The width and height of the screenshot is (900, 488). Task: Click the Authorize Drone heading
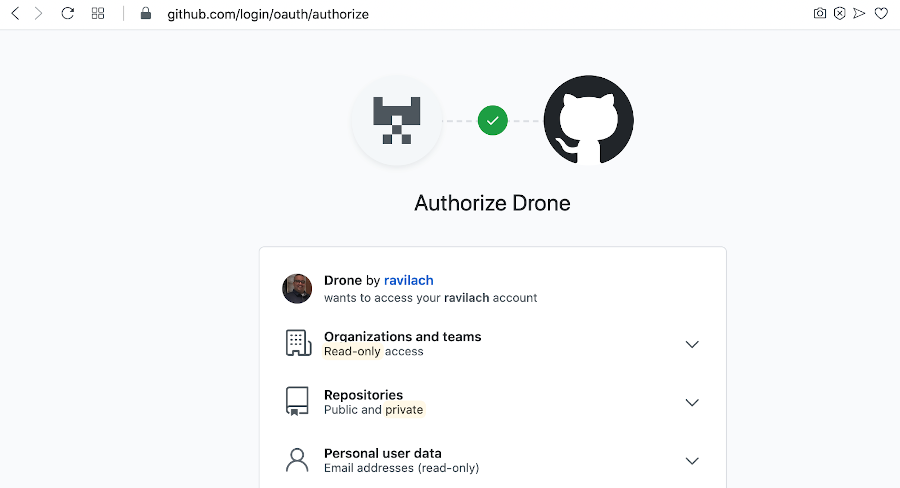coord(492,203)
